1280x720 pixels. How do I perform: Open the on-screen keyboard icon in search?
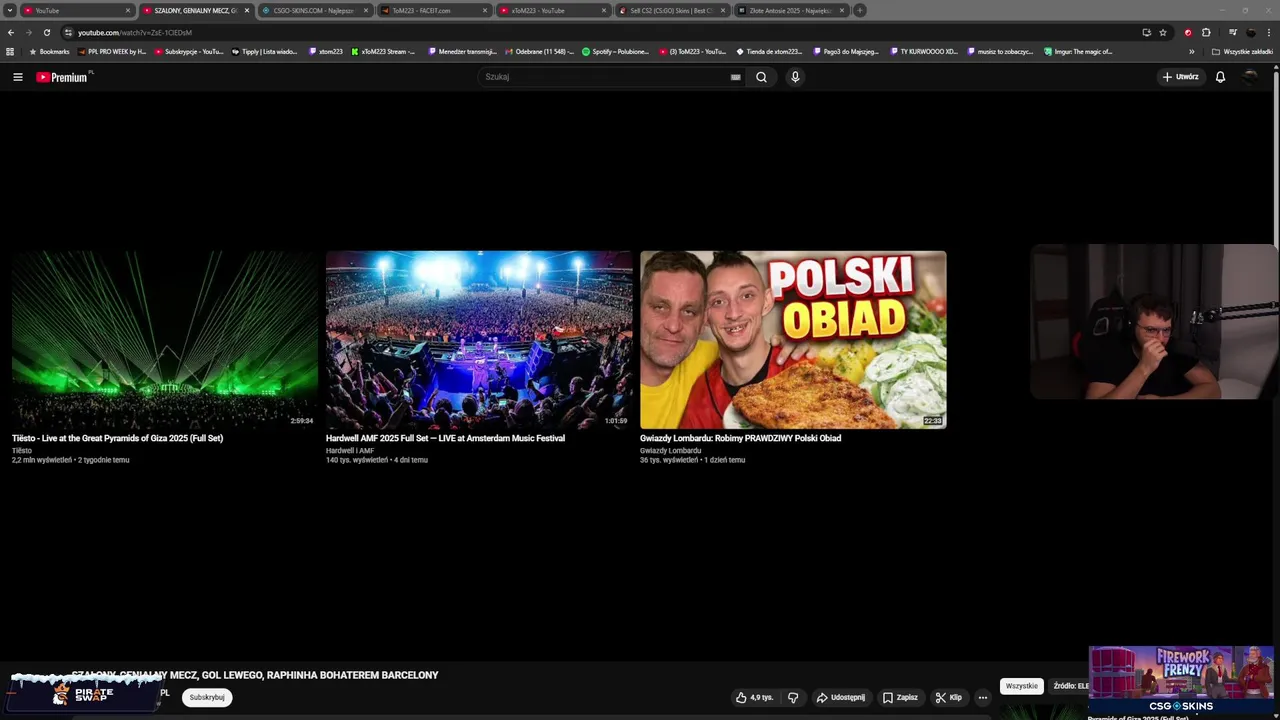(x=735, y=77)
